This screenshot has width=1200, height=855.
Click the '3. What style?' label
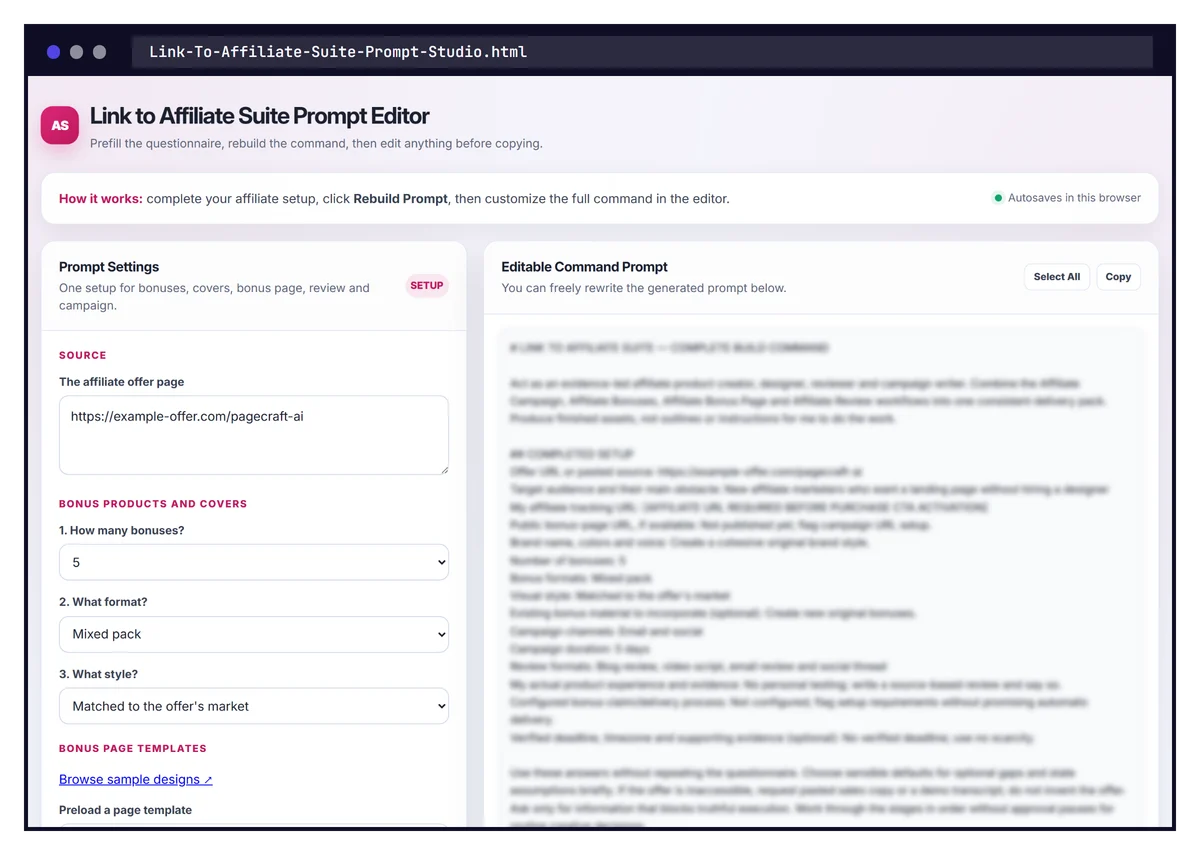click(x=99, y=674)
